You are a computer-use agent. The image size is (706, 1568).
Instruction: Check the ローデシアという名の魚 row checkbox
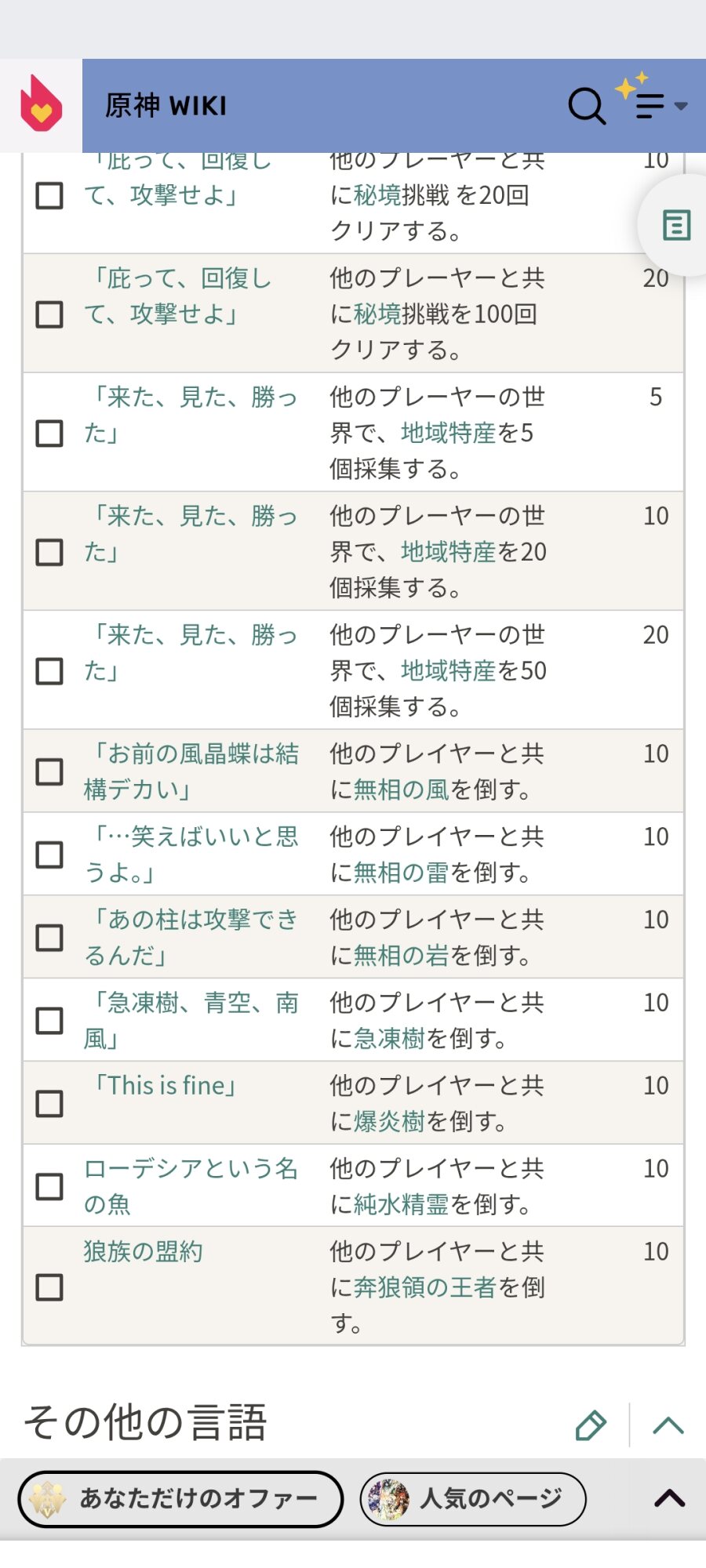[x=49, y=1186]
